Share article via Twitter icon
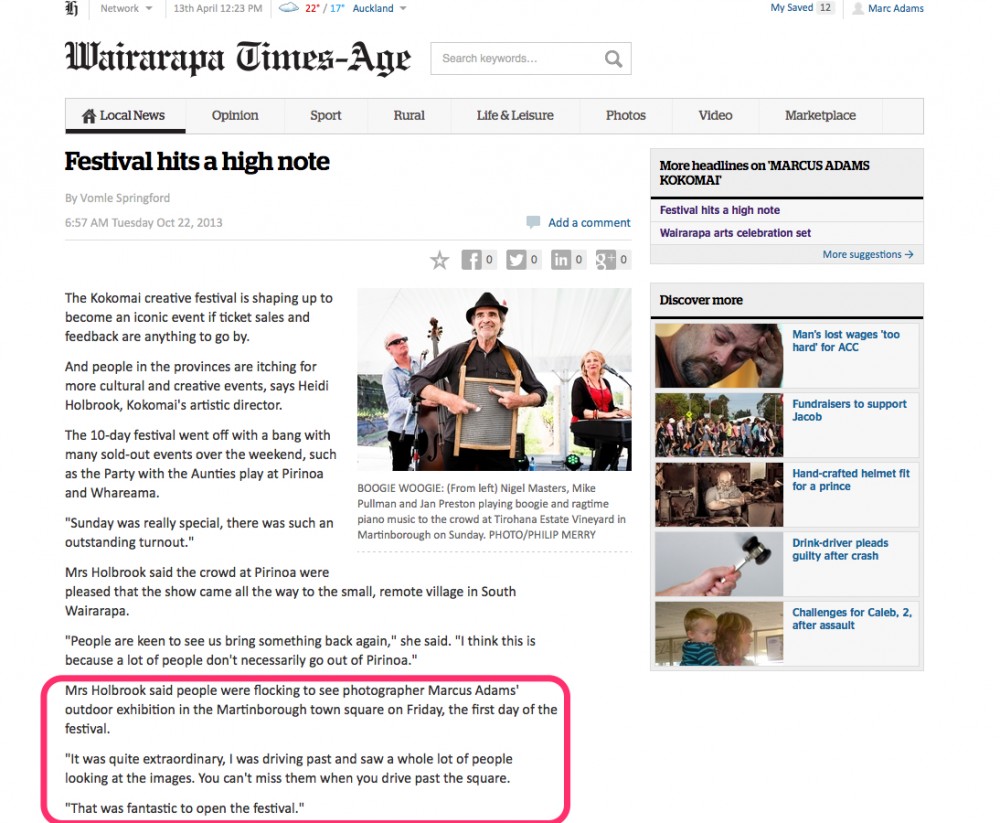The height and width of the screenshot is (823, 1000). tap(516, 260)
